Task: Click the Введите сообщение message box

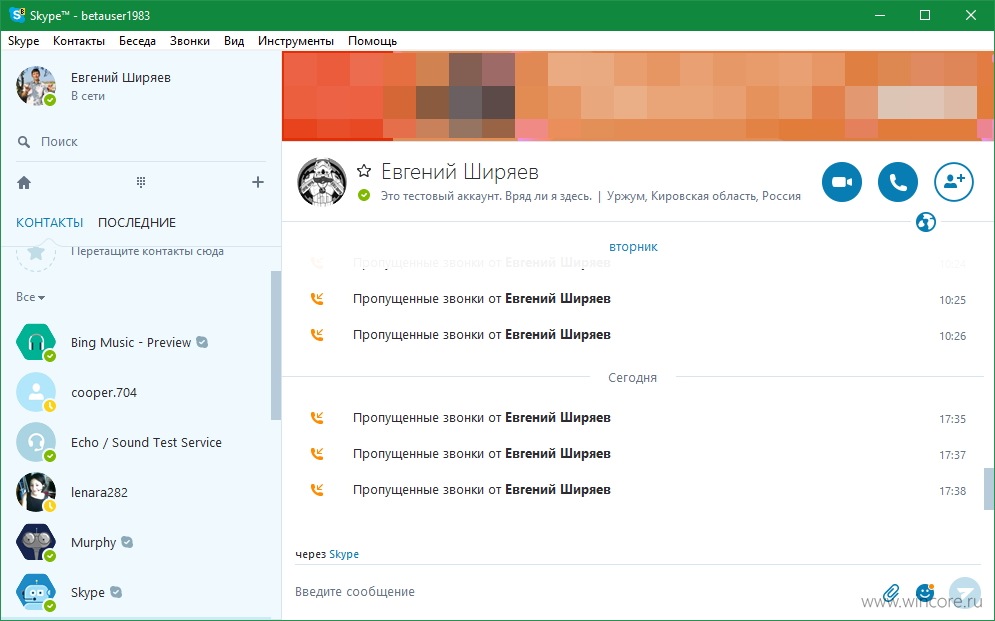Action: (584, 592)
